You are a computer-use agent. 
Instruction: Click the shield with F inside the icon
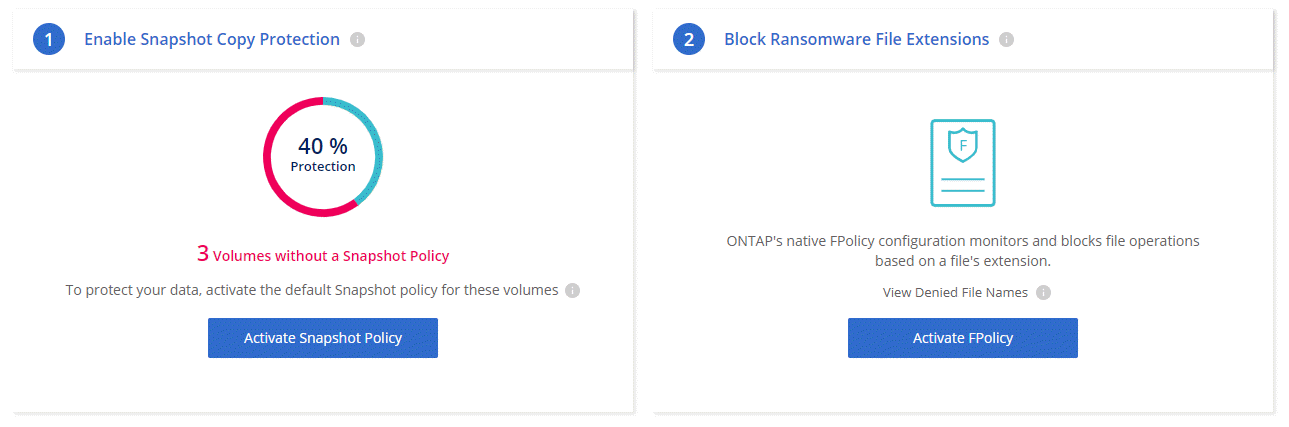(x=963, y=146)
